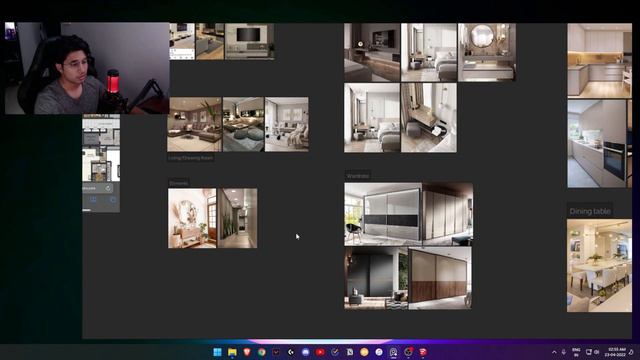Open the Windows Start menu
This screenshot has height=360, width=640.
click(x=217, y=352)
